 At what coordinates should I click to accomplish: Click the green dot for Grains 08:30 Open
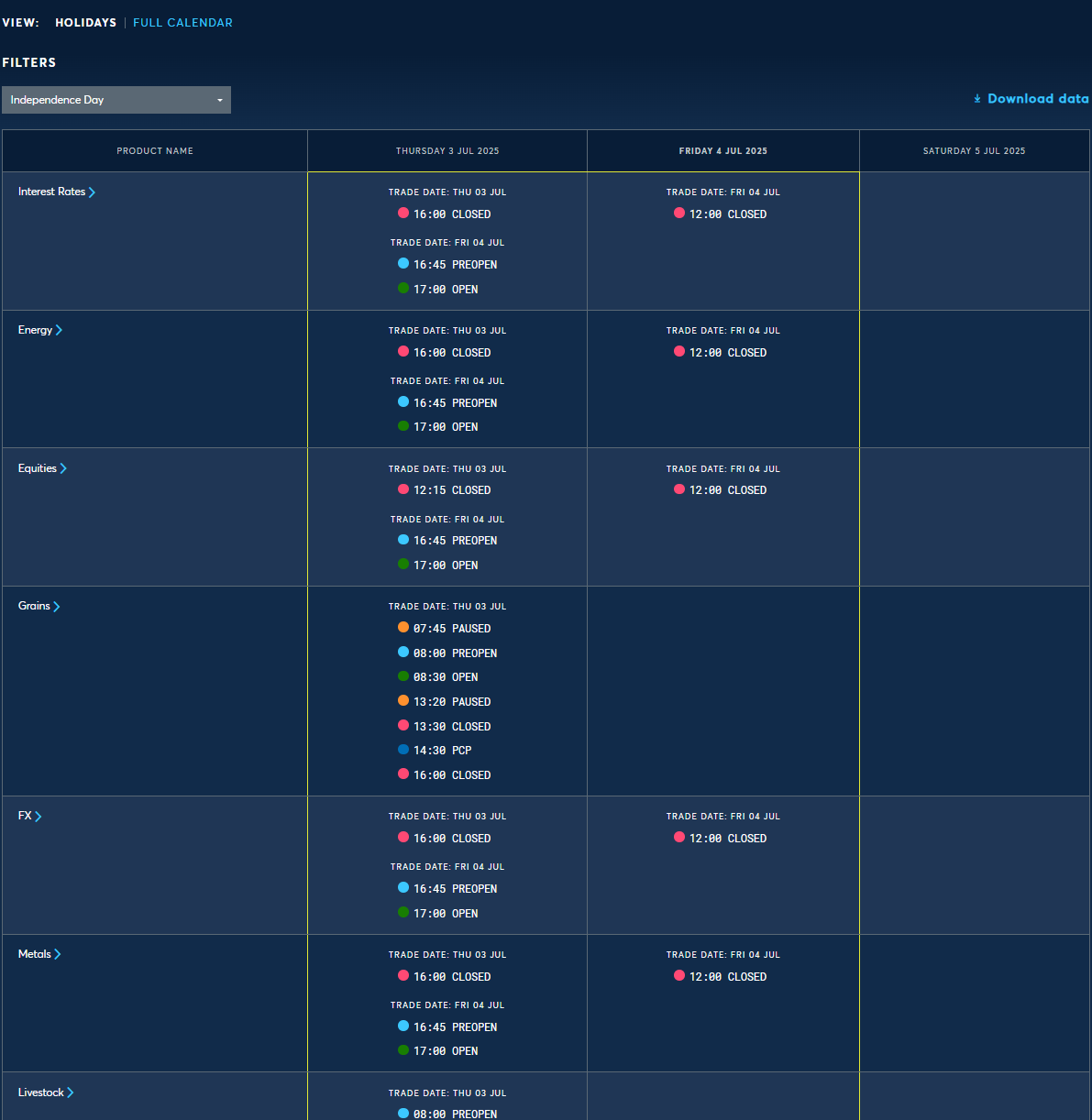coord(403,675)
